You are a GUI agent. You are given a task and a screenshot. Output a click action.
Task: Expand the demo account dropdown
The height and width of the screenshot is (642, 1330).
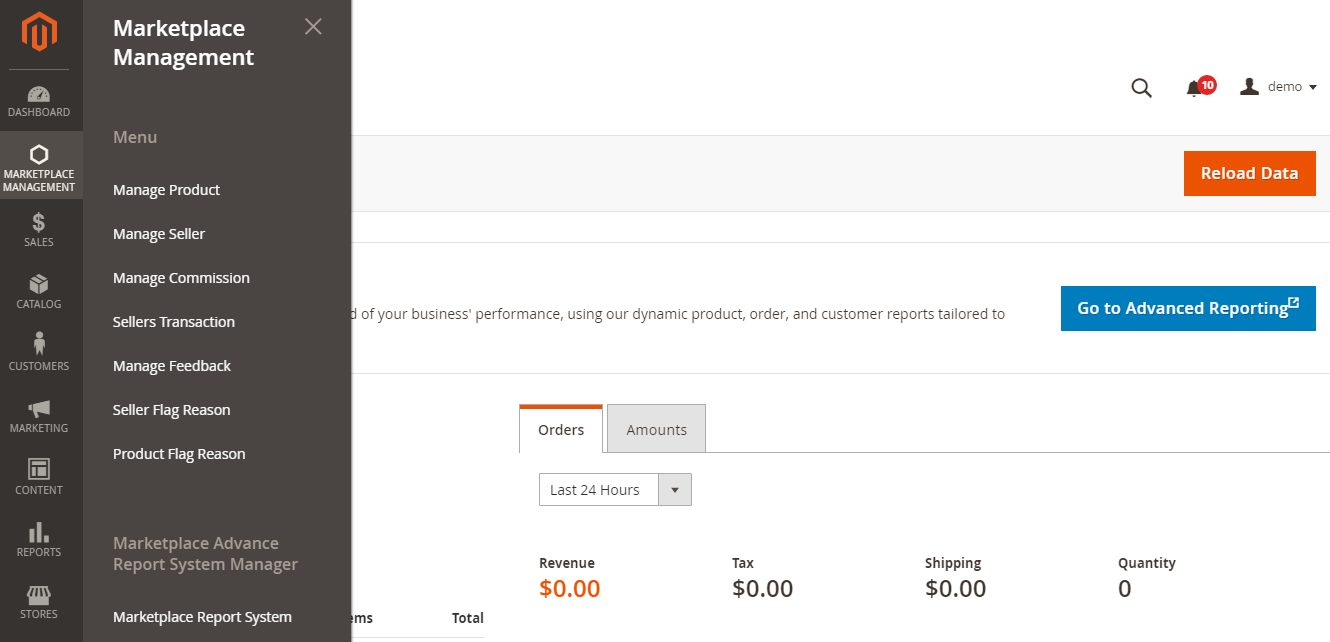(x=1278, y=86)
